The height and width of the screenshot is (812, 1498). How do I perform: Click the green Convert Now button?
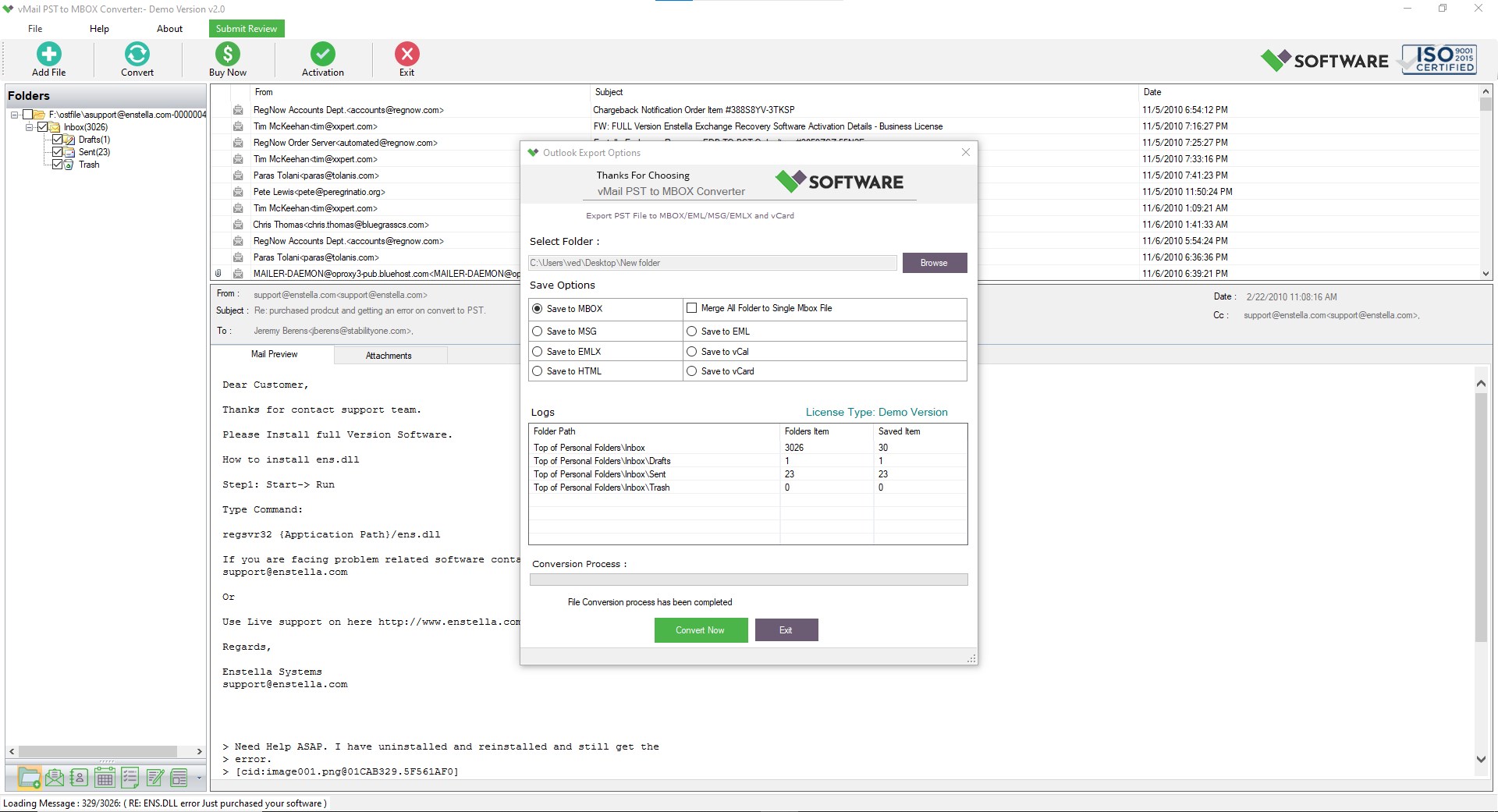(x=701, y=630)
